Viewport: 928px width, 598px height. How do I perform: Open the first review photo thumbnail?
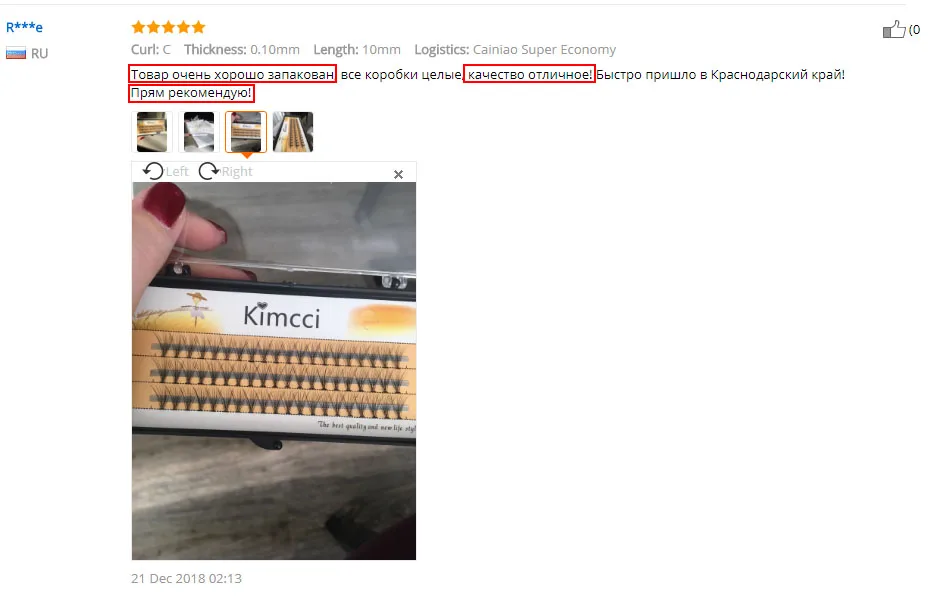tap(152, 131)
